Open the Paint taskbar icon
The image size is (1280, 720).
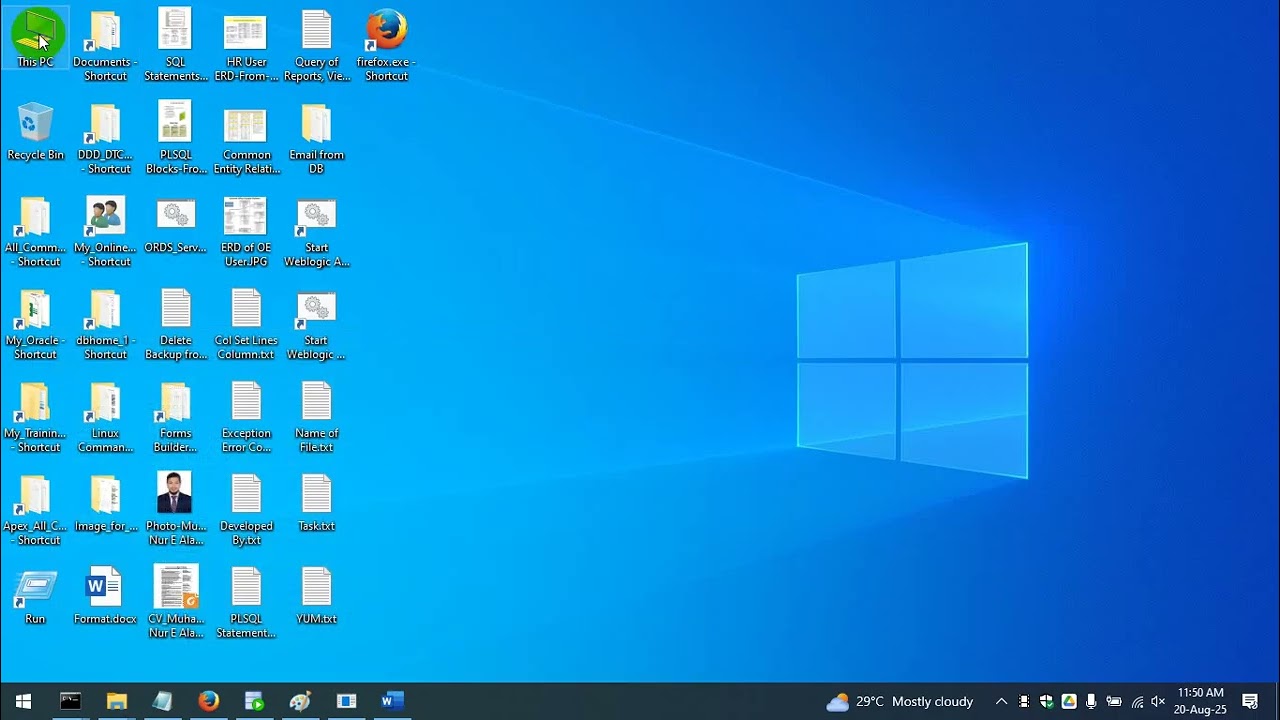[x=300, y=701]
